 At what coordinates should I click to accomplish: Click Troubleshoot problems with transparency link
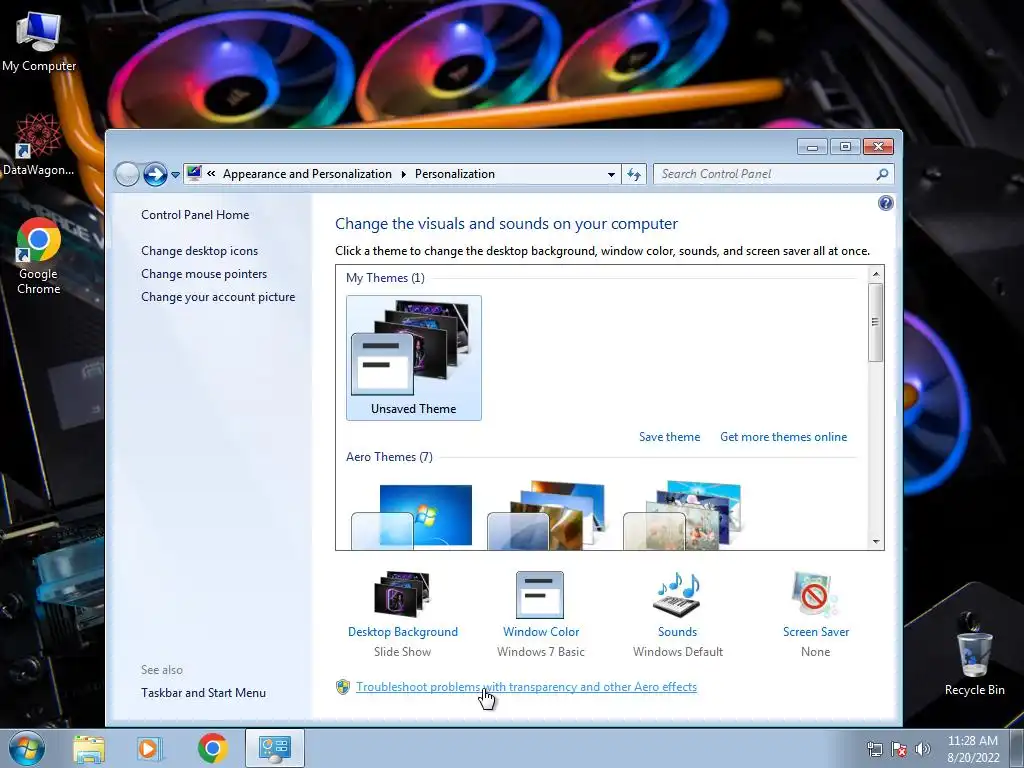526,687
